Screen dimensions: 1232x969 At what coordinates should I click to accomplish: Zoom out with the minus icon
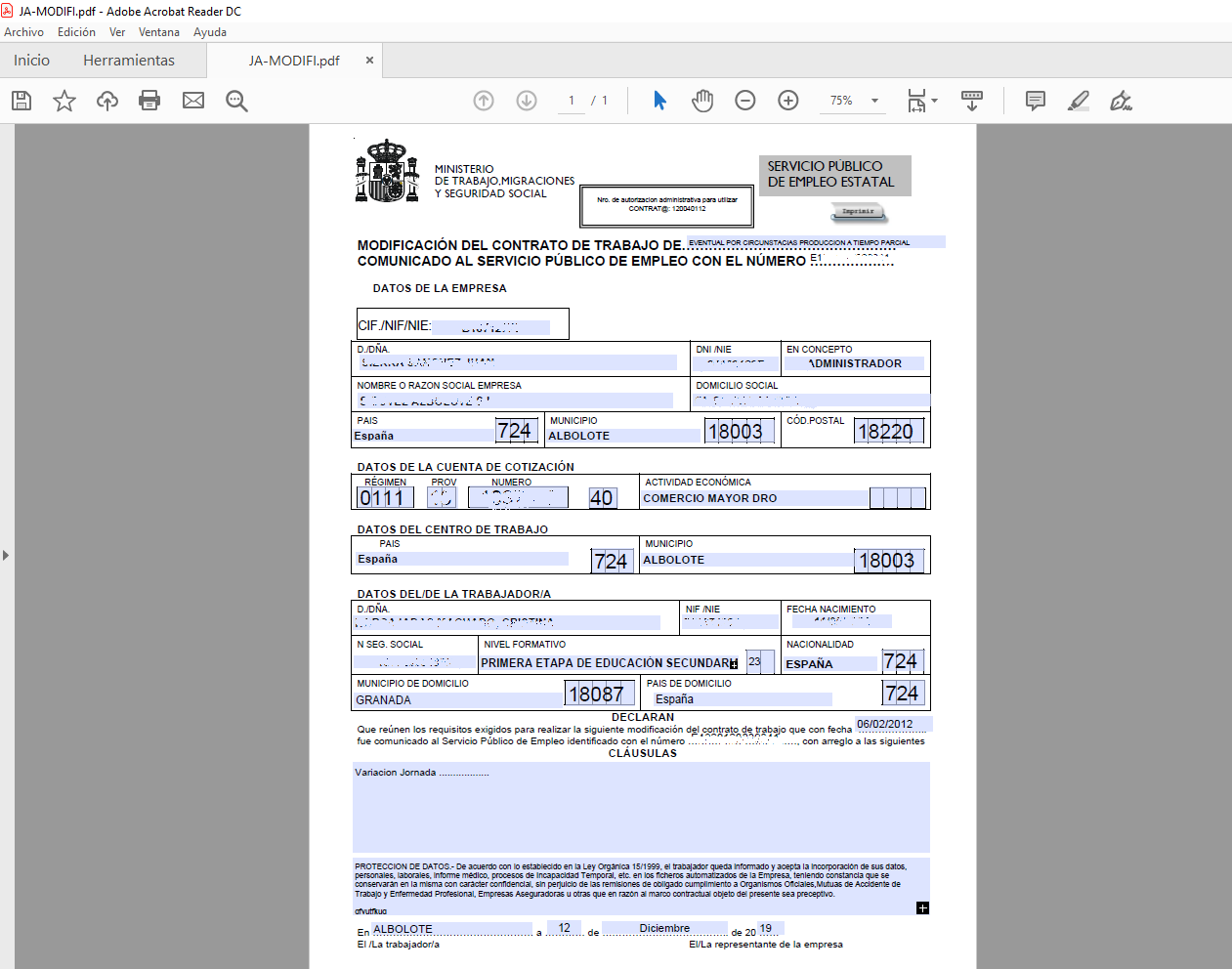click(x=745, y=101)
